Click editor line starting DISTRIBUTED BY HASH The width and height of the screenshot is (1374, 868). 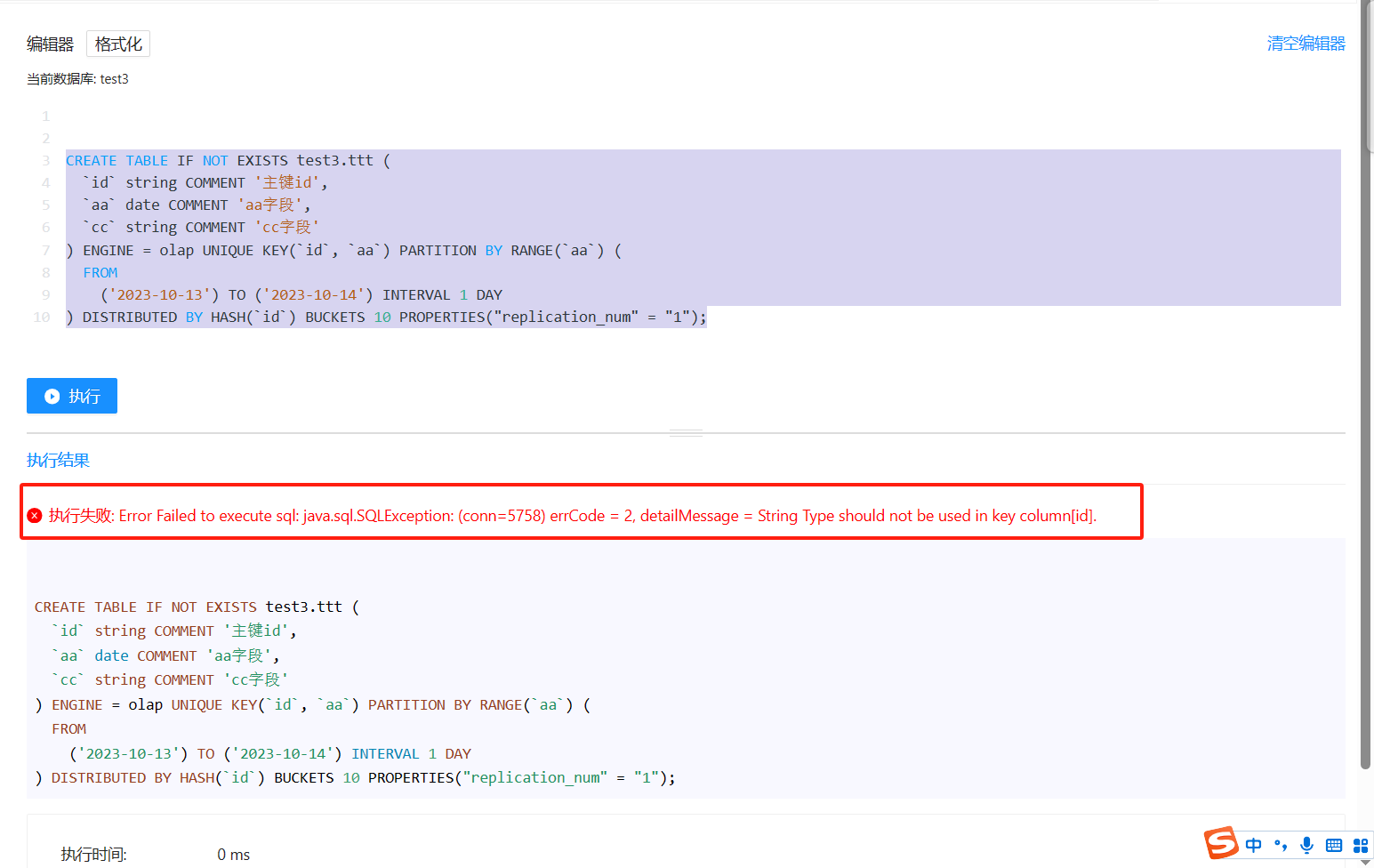click(386, 317)
